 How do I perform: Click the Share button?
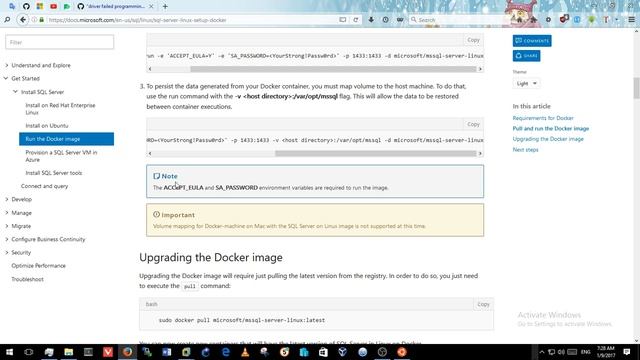(x=527, y=56)
